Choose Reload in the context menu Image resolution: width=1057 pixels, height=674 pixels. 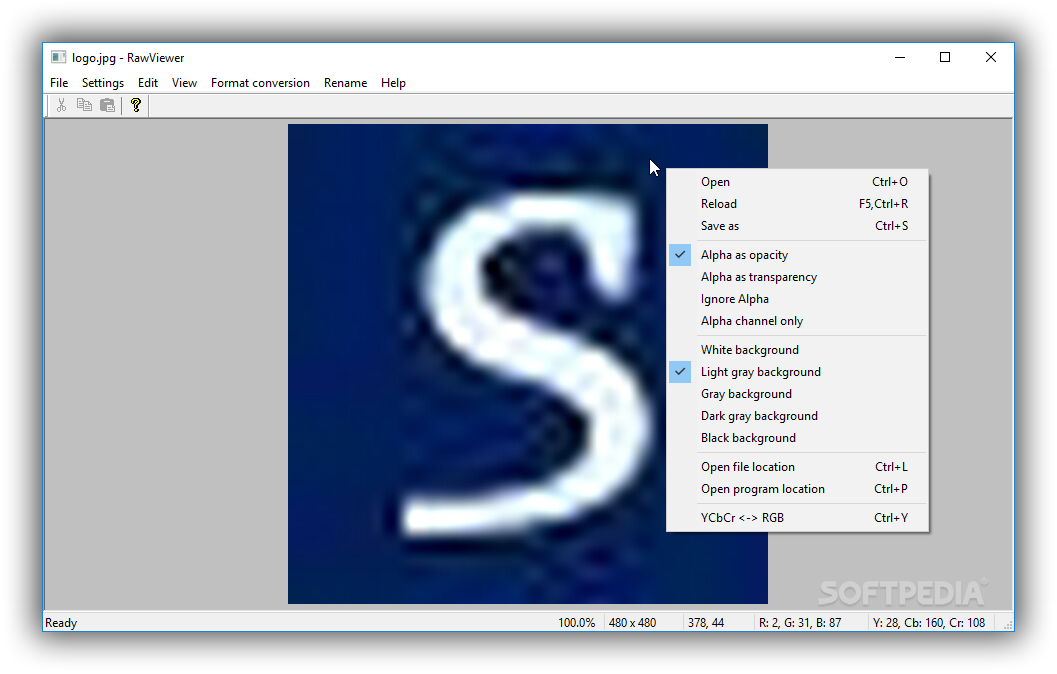point(797,204)
